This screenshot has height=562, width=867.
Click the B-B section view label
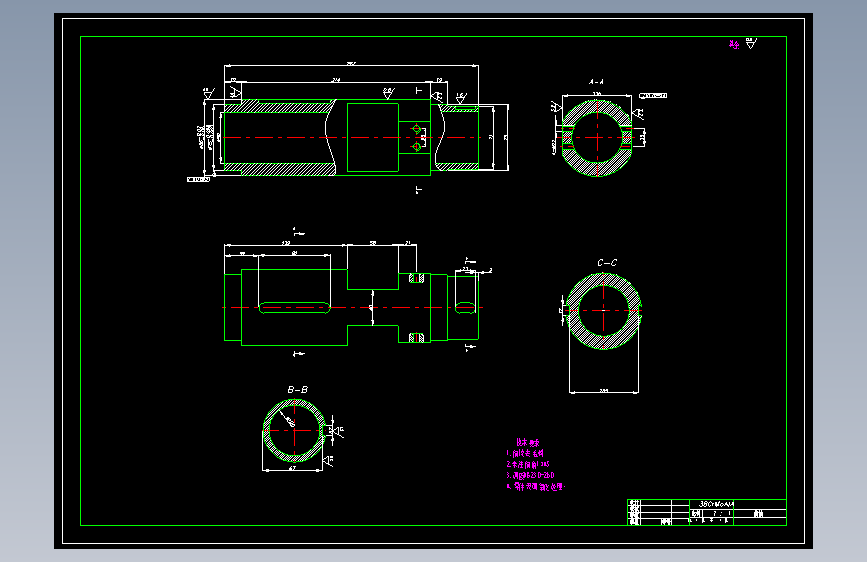coord(297,390)
